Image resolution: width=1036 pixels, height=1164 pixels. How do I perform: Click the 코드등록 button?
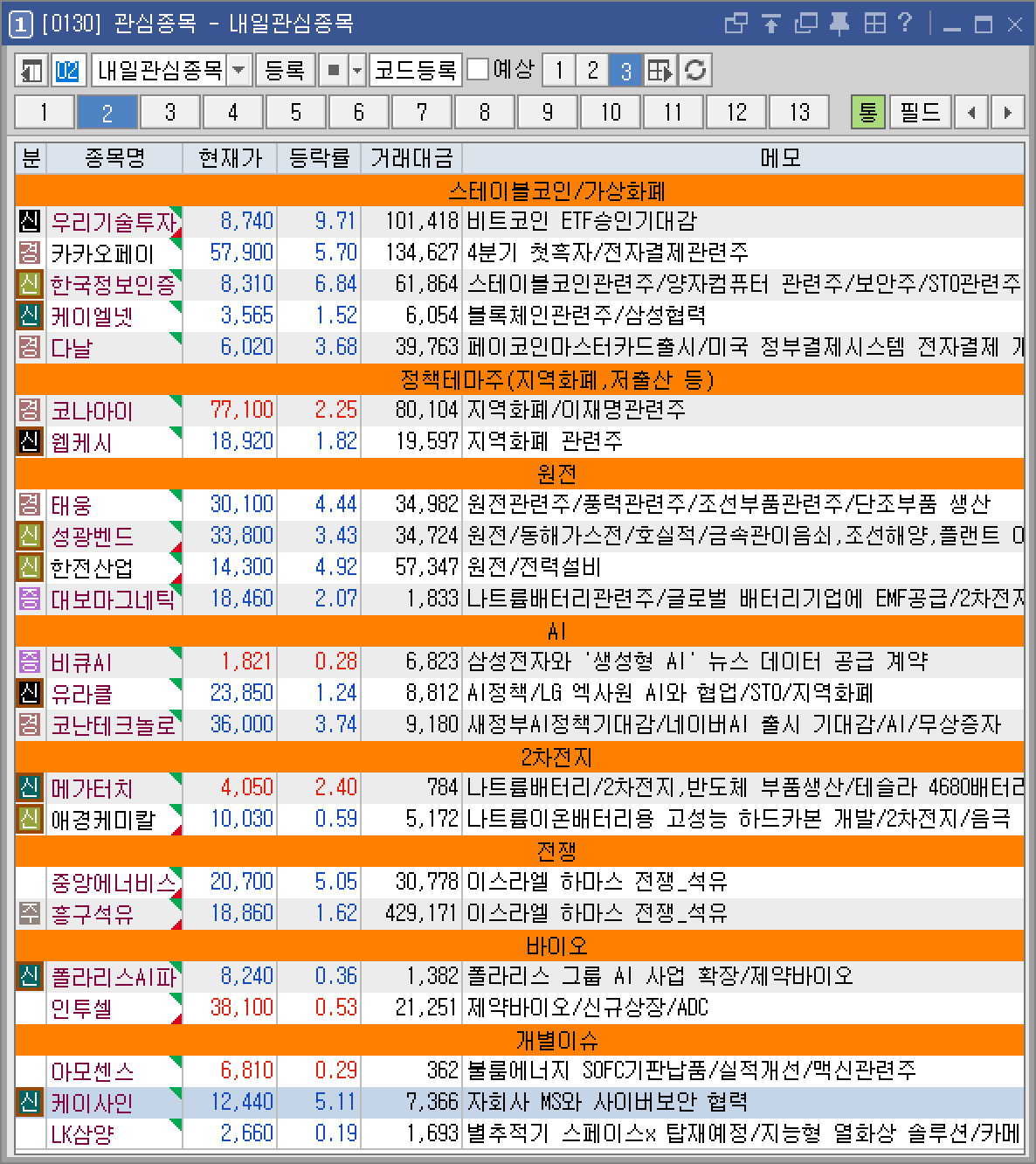tap(416, 70)
